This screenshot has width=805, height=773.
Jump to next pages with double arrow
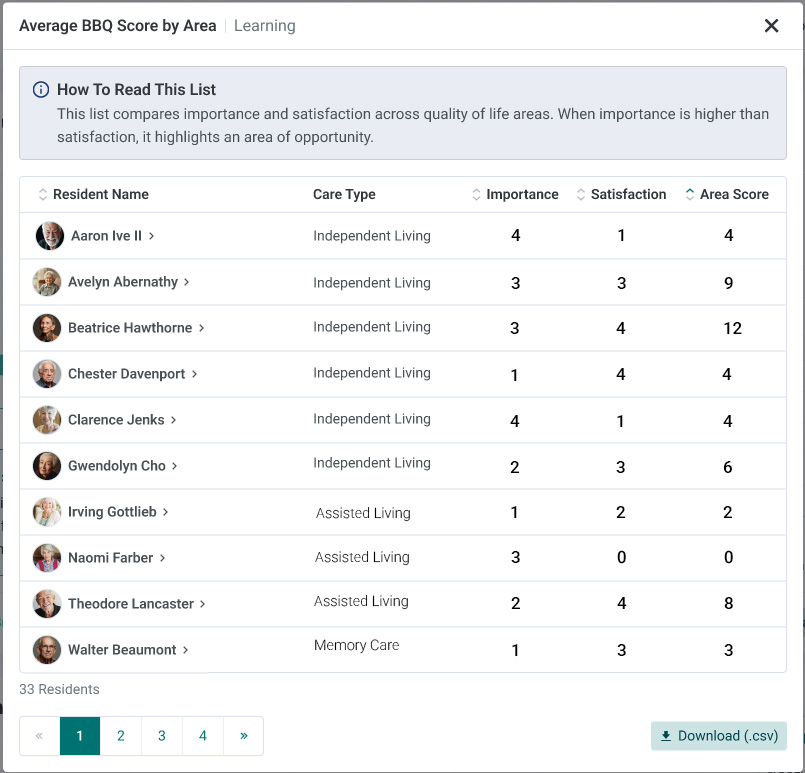pos(244,736)
